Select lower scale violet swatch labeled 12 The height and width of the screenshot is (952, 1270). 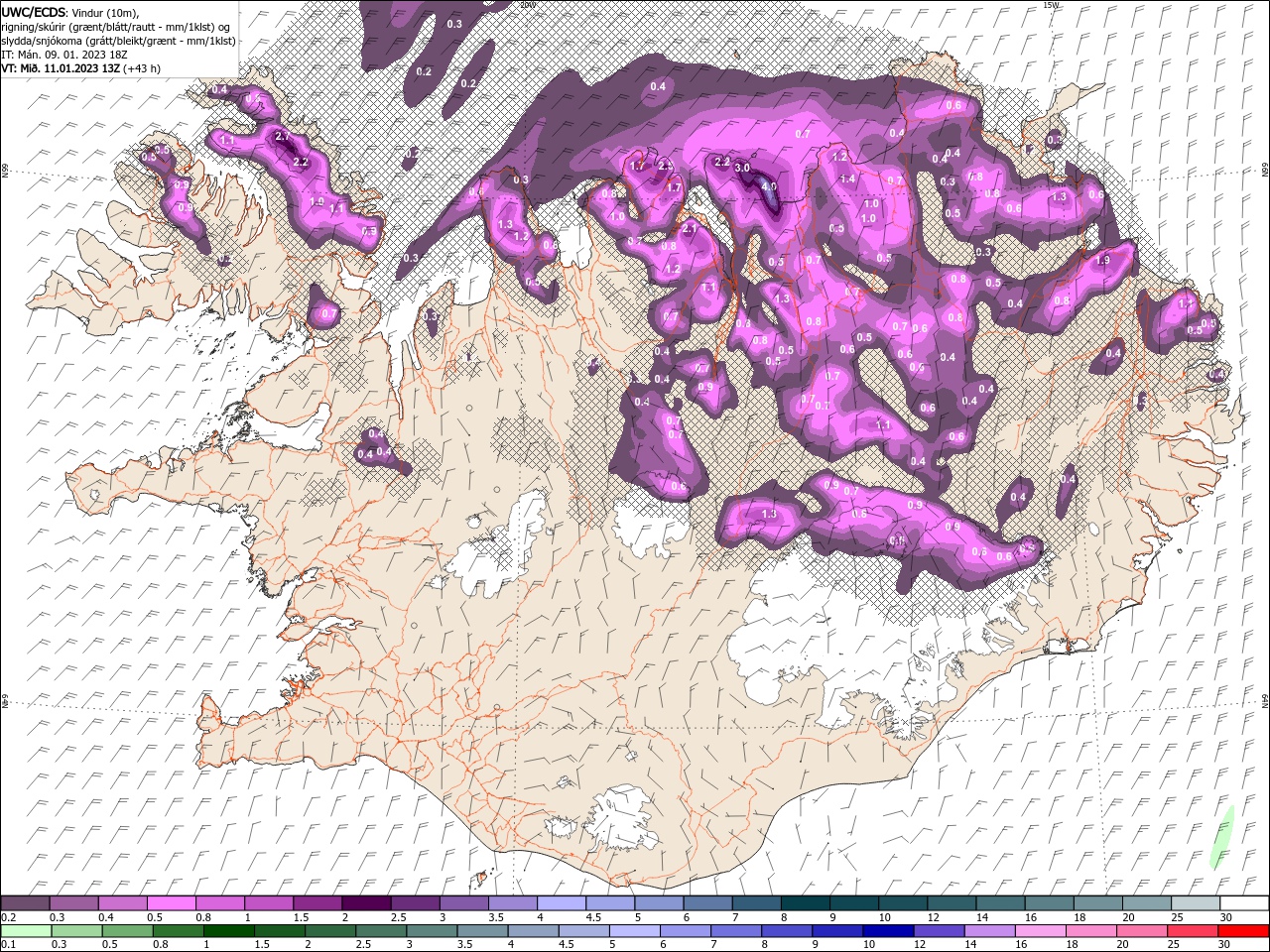(x=938, y=931)
